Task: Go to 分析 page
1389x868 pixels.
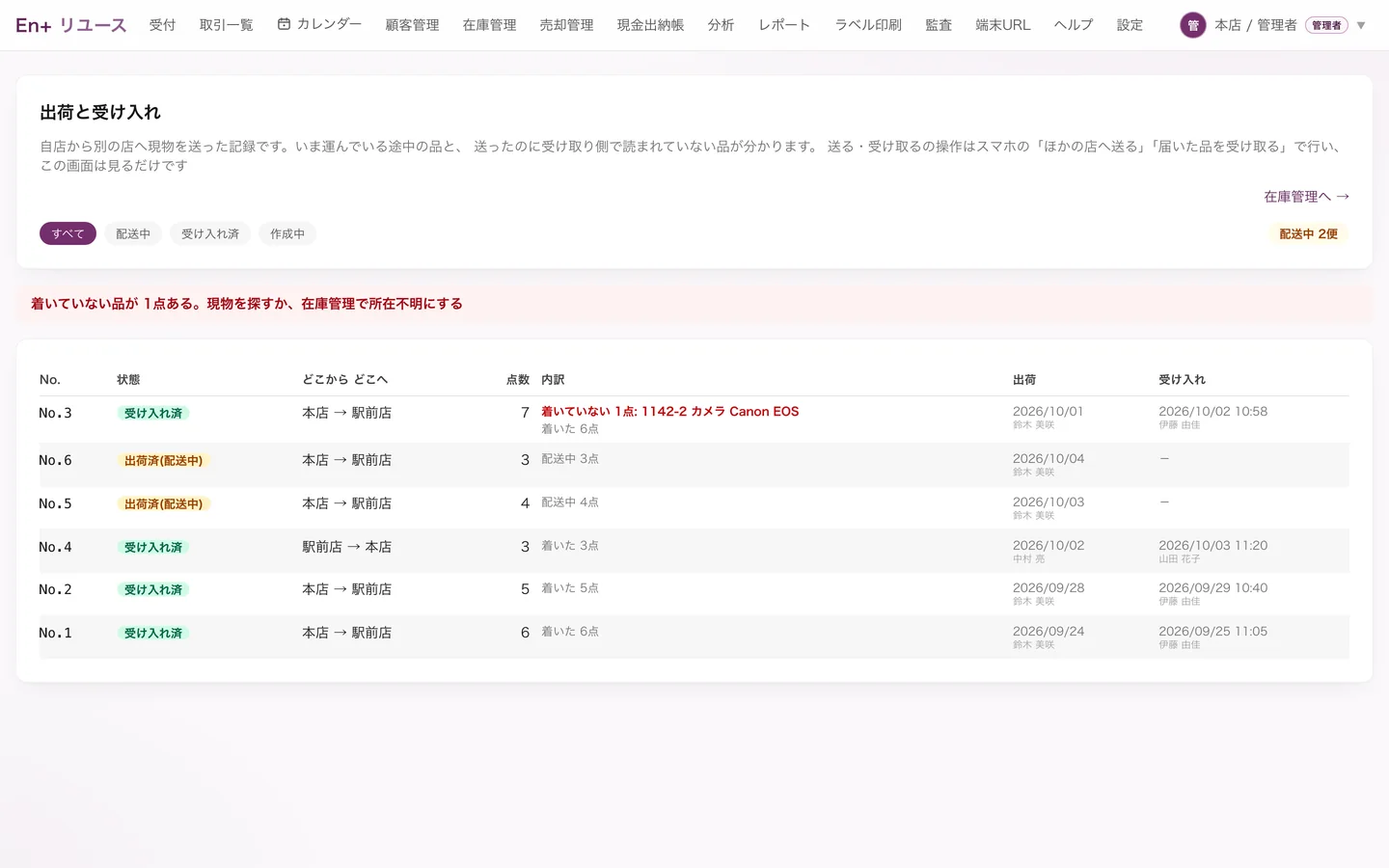Action: [x=721, y=25]
